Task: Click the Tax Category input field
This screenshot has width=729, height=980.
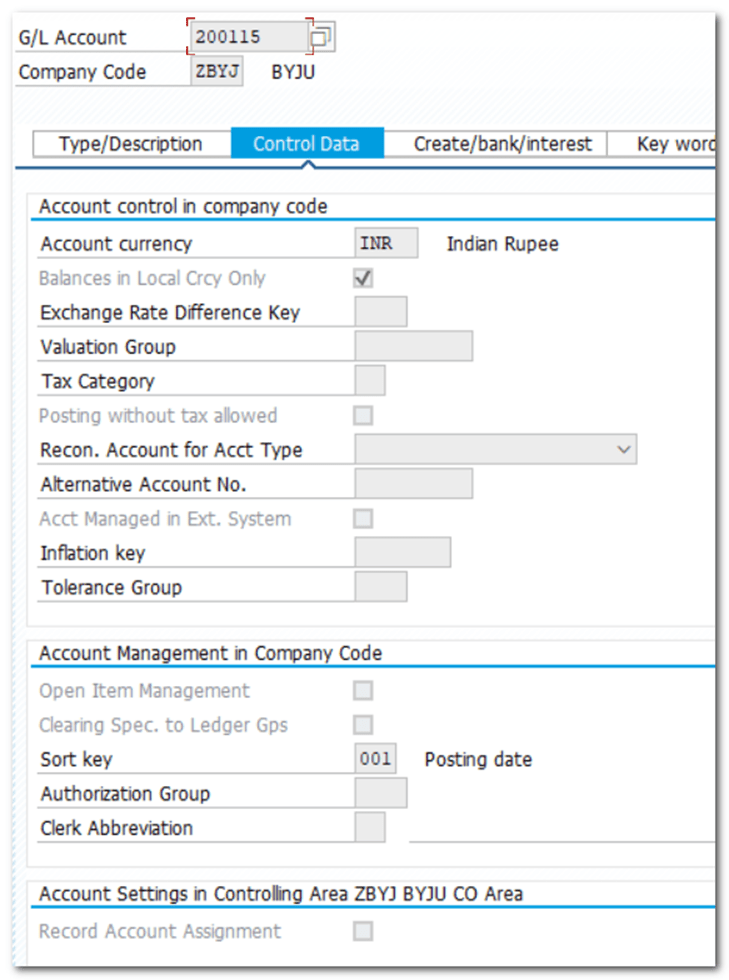Action: pyautogui.click(x=370, y=381)
